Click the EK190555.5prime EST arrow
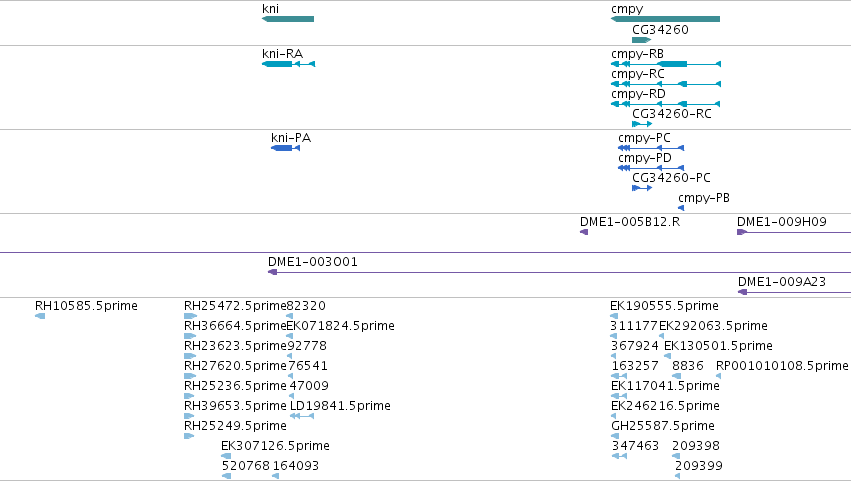Image resolution: width=851 pixels, height=481 pixels. point(614,316)
